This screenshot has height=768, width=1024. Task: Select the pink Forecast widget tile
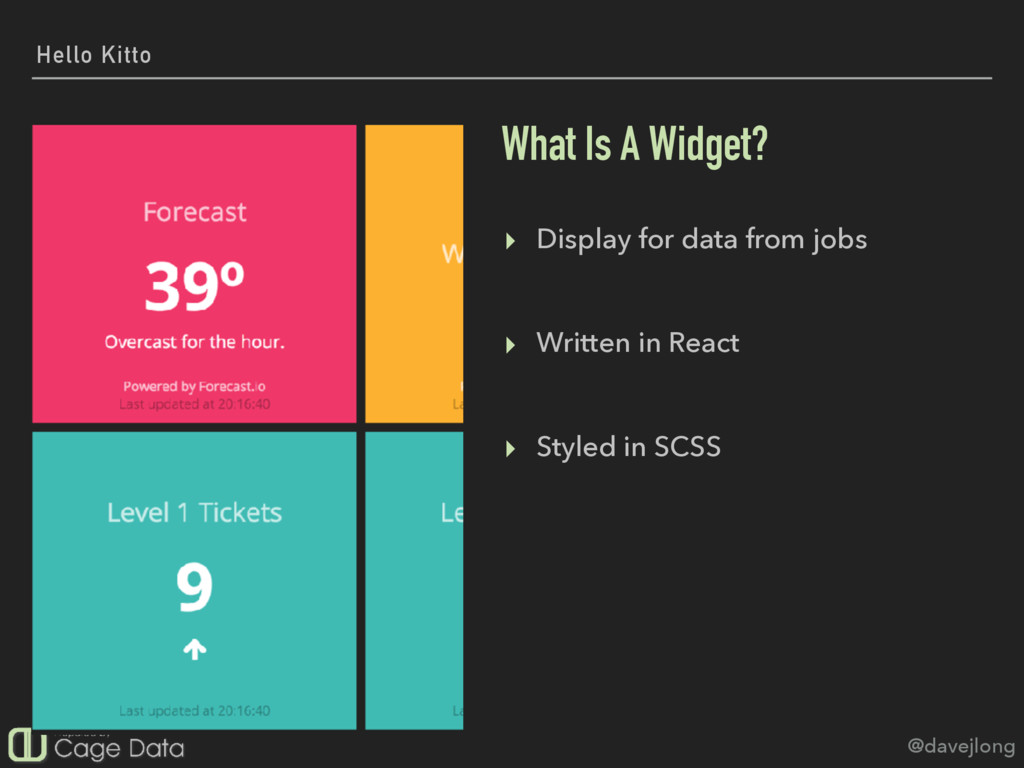pyautogui.click(x=194, y=274)
